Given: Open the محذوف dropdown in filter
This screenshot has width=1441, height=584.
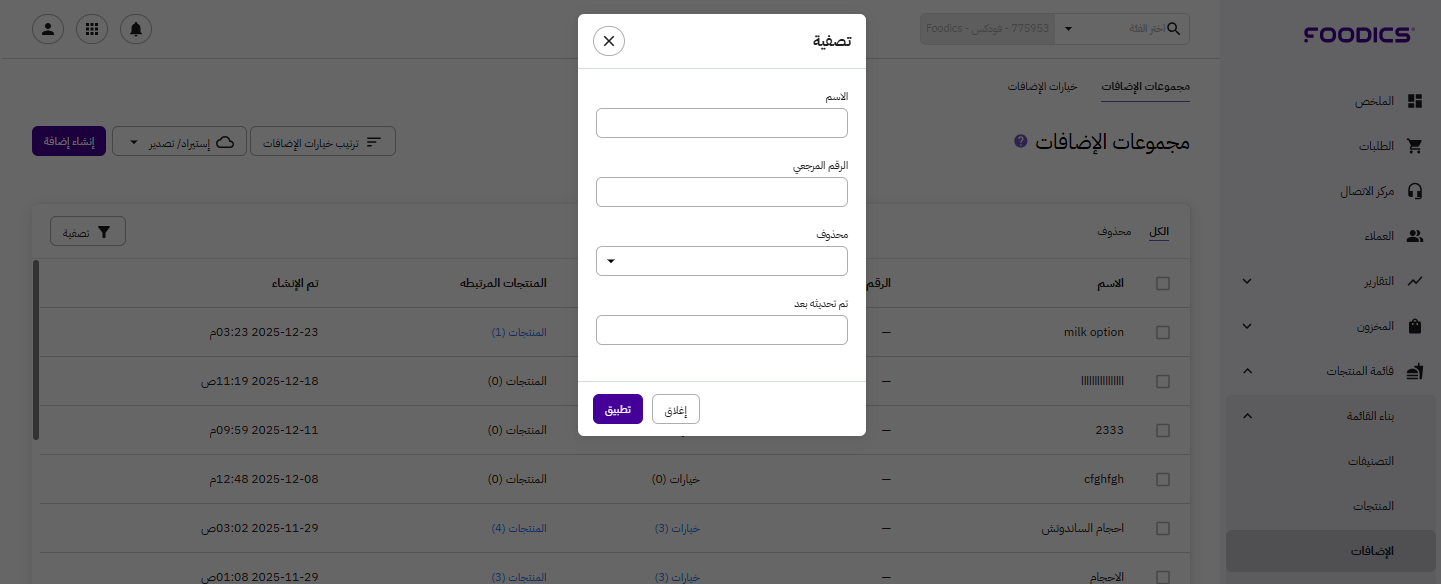Looking at the screenshot, I should (721, 261).
